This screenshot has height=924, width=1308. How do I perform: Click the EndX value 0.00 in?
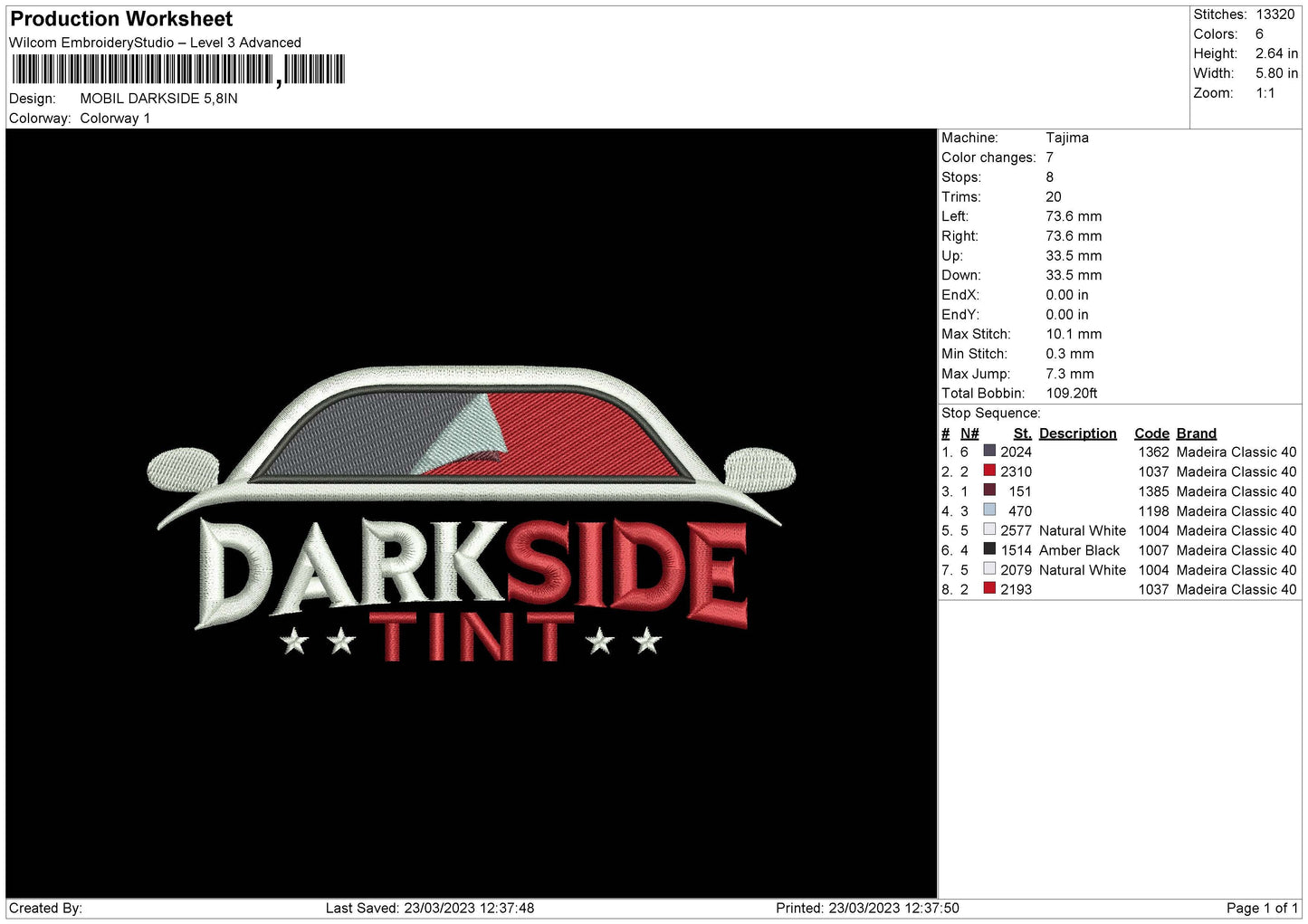point(1067,295)
